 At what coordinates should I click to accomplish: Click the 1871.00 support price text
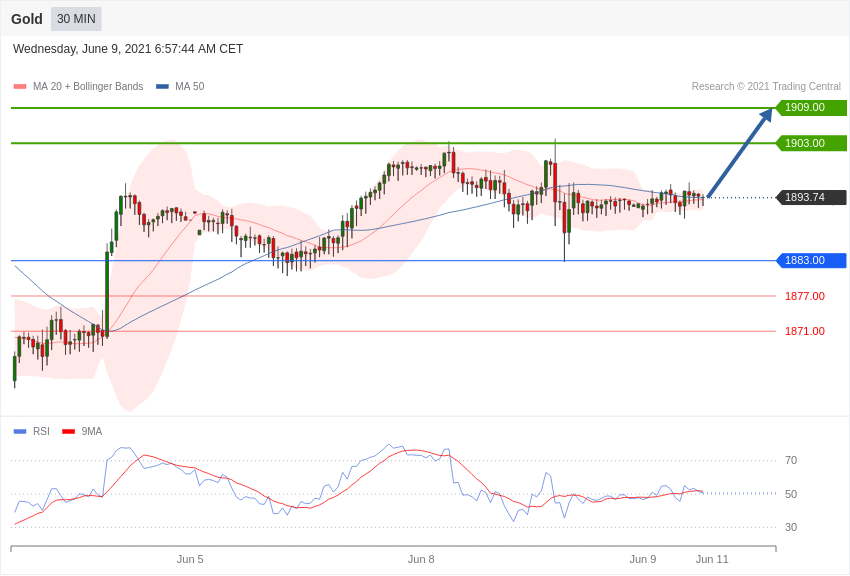[x=805, y=331]
